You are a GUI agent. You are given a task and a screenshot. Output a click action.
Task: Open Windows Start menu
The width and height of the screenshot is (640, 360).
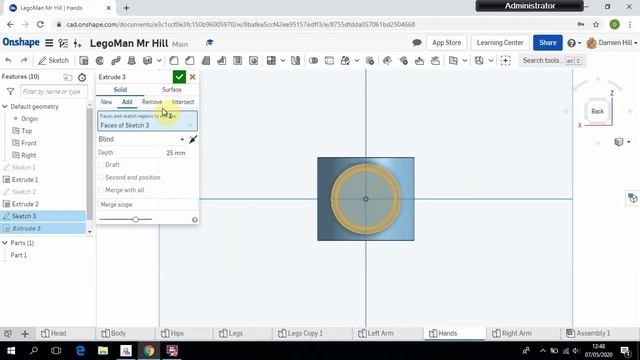coord(11,351)
